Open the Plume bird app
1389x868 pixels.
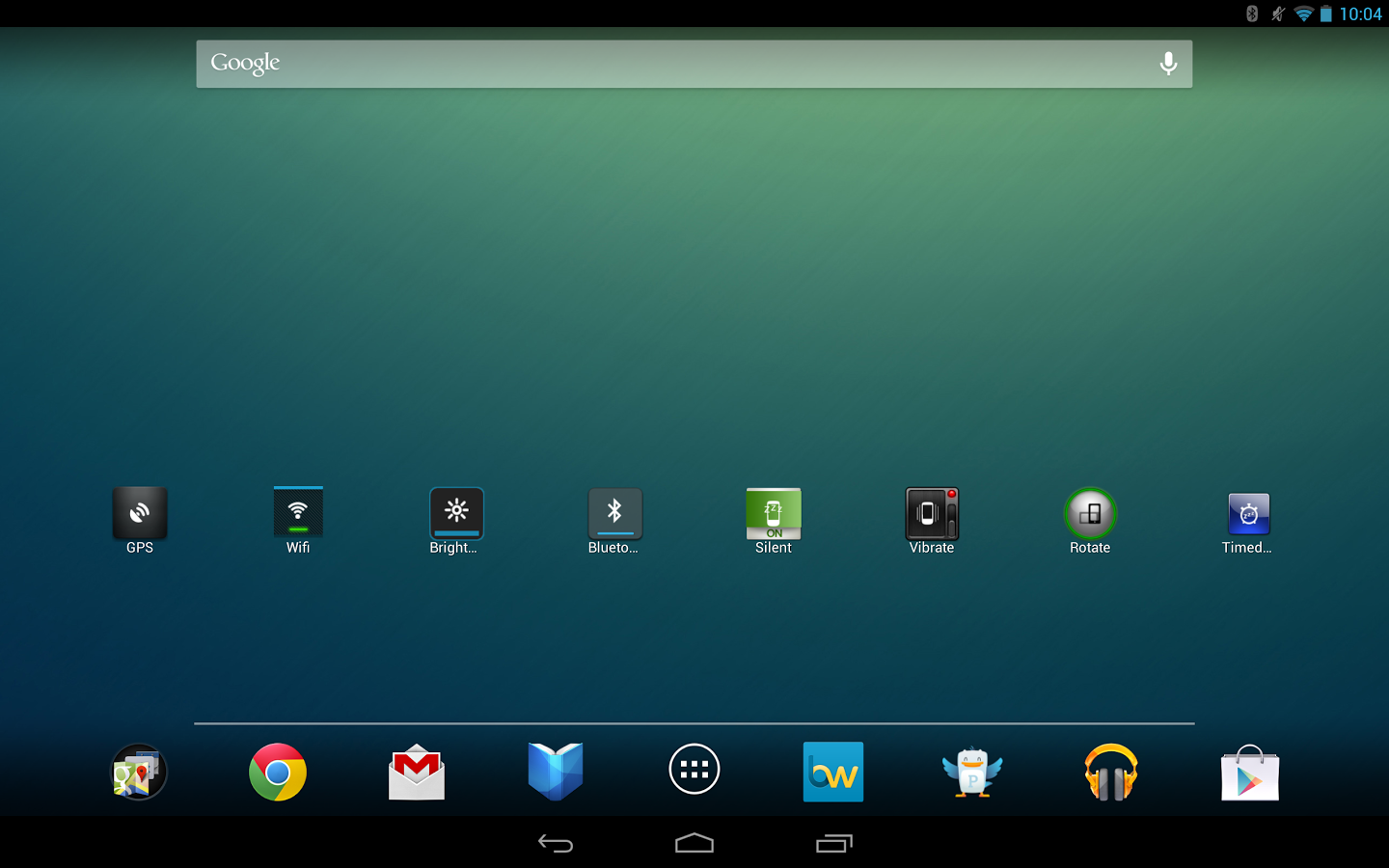tap(972, 772)
